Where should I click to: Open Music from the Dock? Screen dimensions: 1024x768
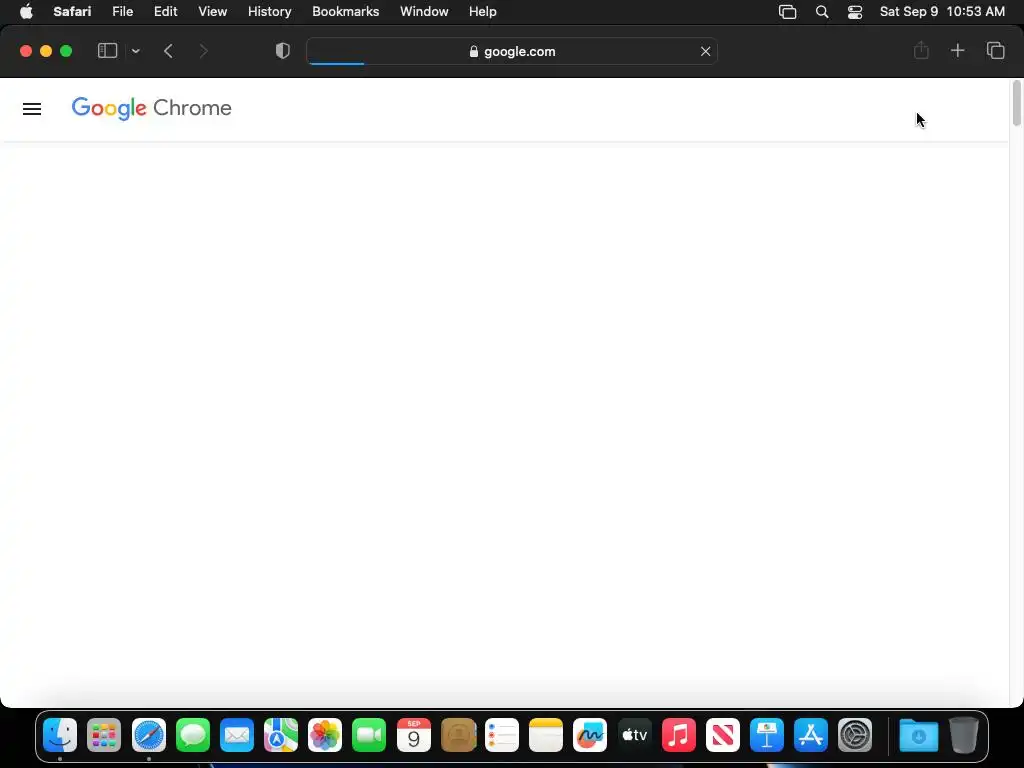coord(679,735)
